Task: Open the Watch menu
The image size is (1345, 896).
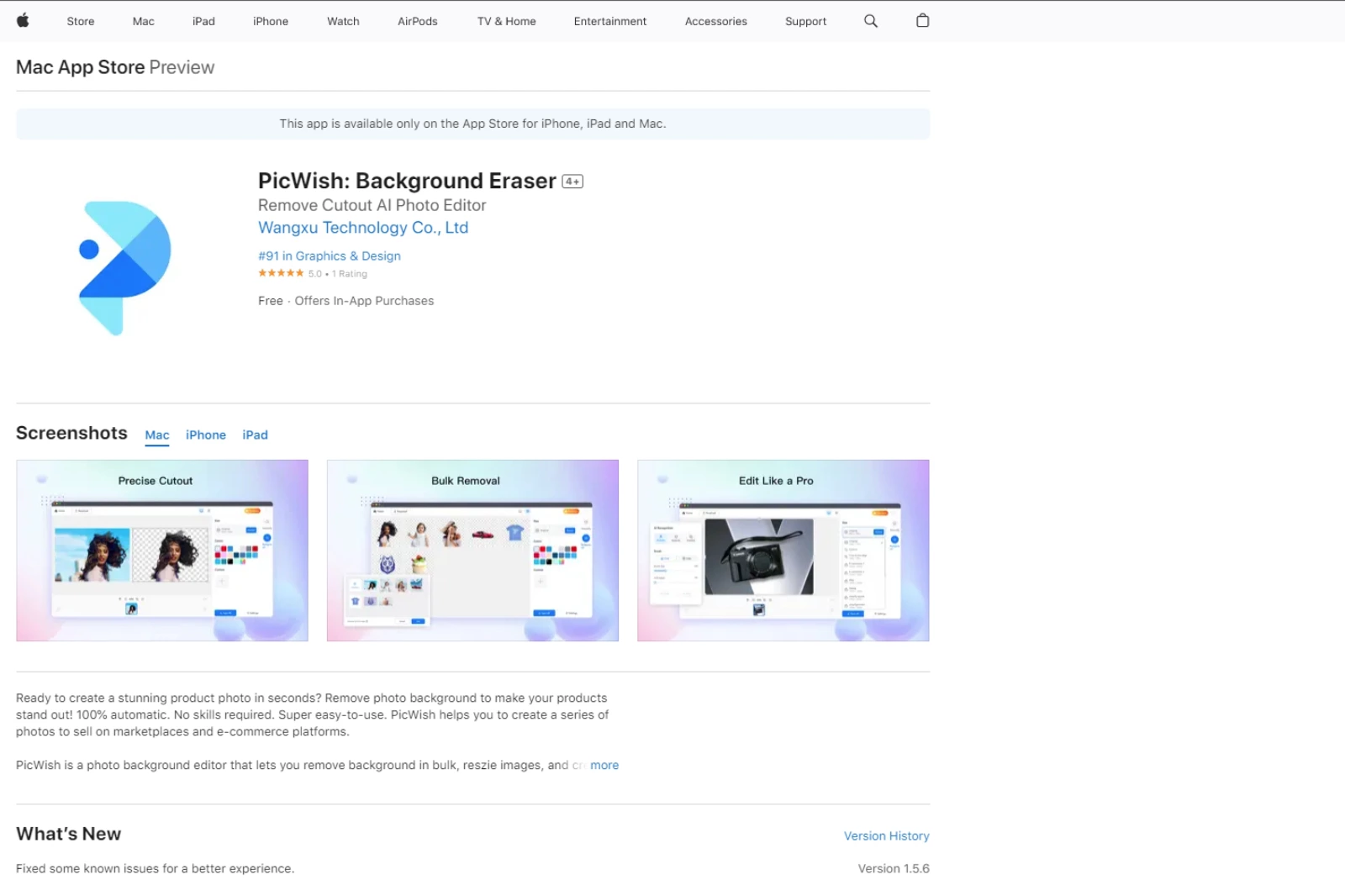Action: click(343, 22)
